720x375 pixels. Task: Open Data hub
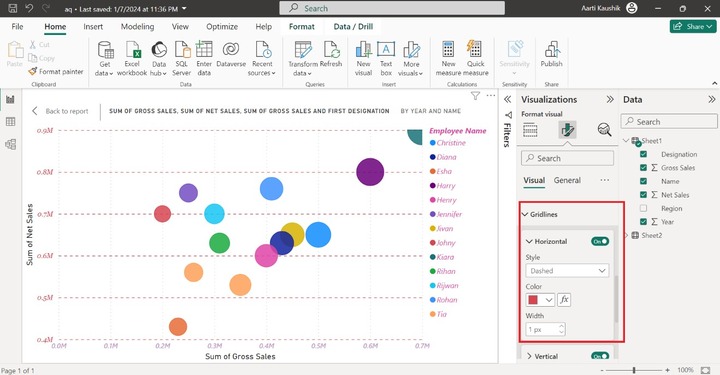click(x=158, y=58)
